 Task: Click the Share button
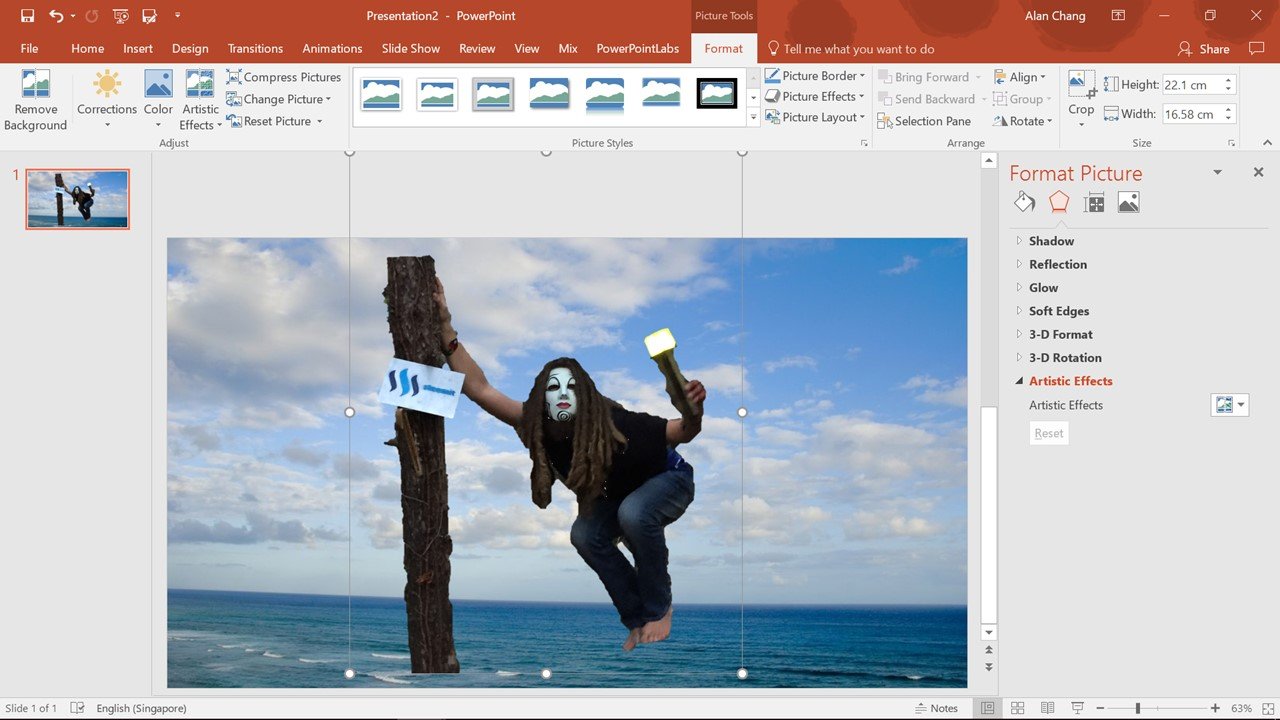pos(1203,48)
